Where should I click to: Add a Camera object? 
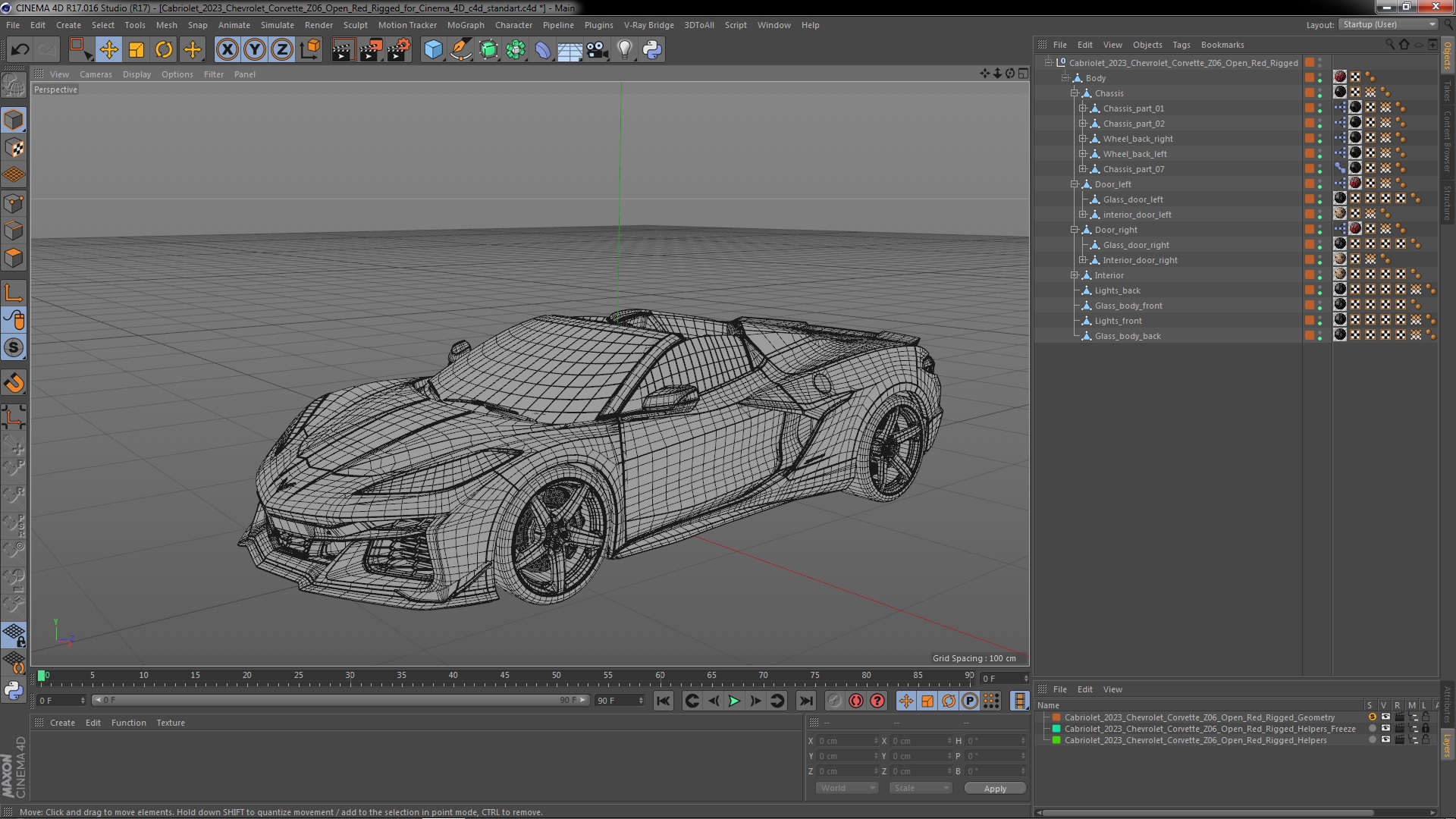(598, 50)
